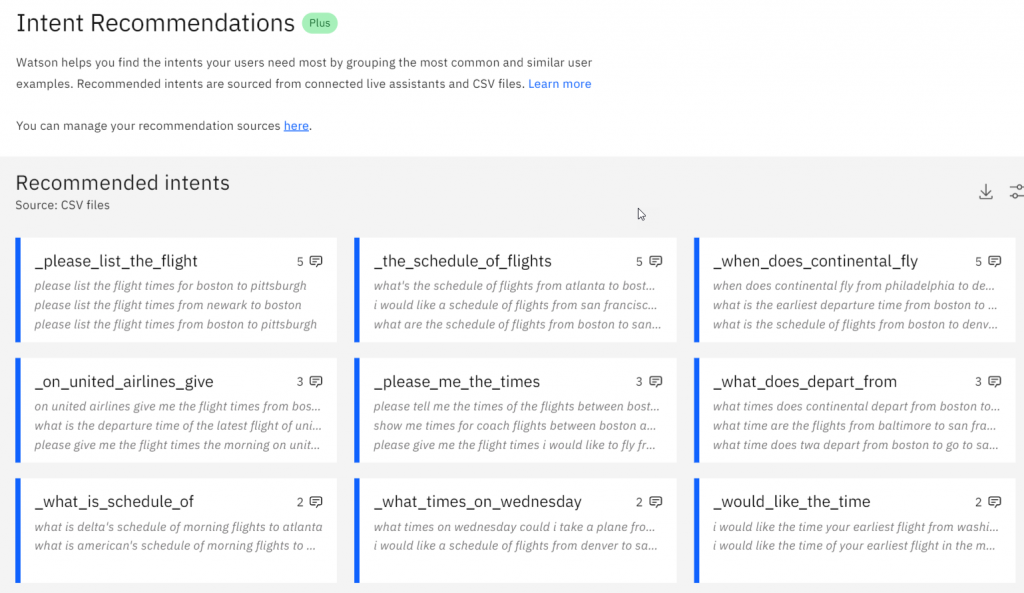Click examples icon on _would_like_the_time card
1024x593 pixels.
[995, 502]
